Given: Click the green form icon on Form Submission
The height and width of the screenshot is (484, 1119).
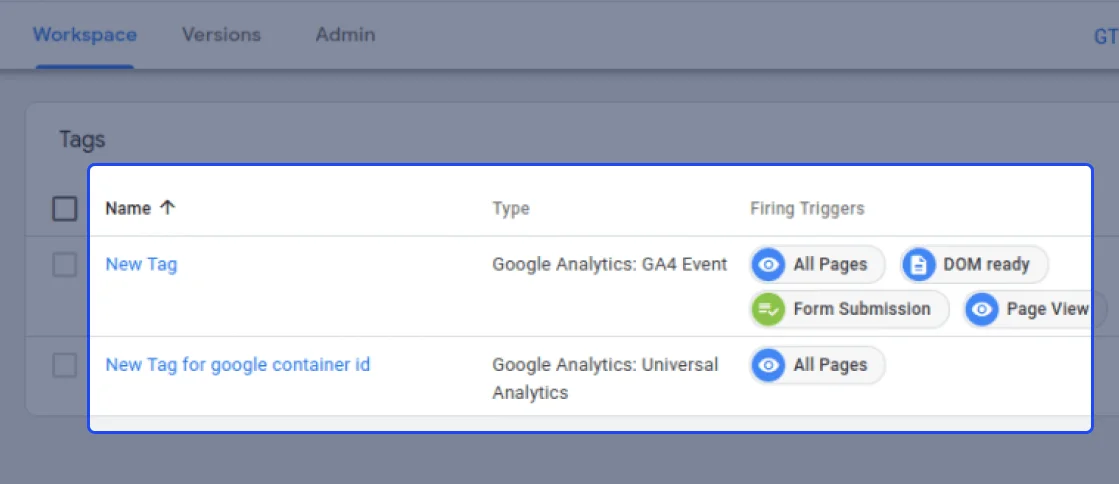Looking at the screenshot, I should coord(769,309).
